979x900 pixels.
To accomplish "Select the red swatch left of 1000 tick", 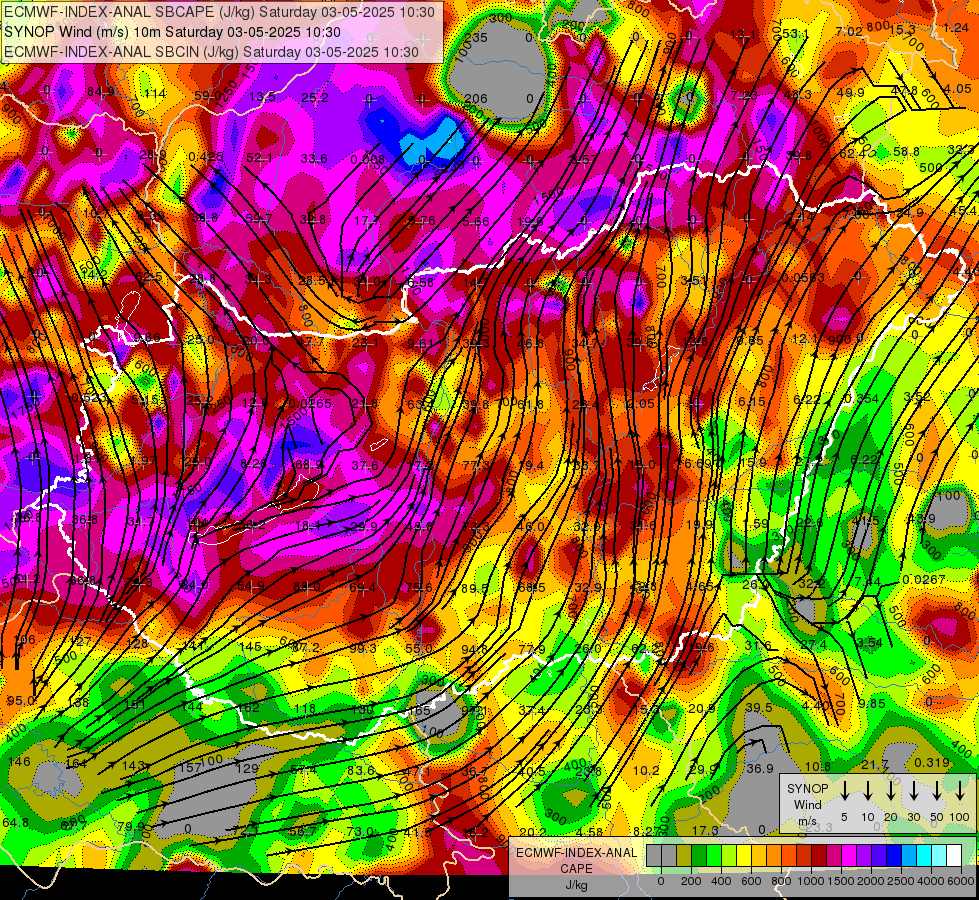I will [804, 855].
